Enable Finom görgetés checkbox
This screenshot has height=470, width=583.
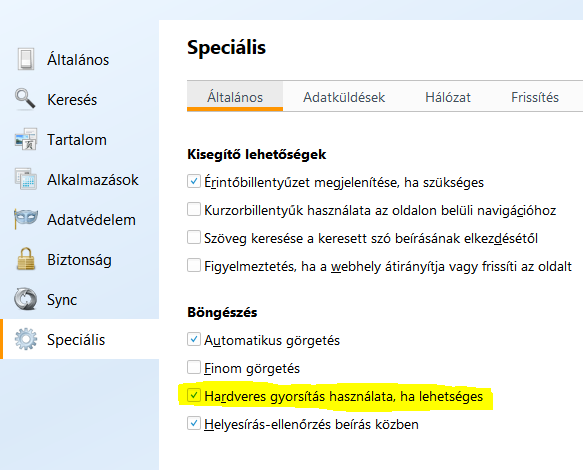(x=194, y=367)
